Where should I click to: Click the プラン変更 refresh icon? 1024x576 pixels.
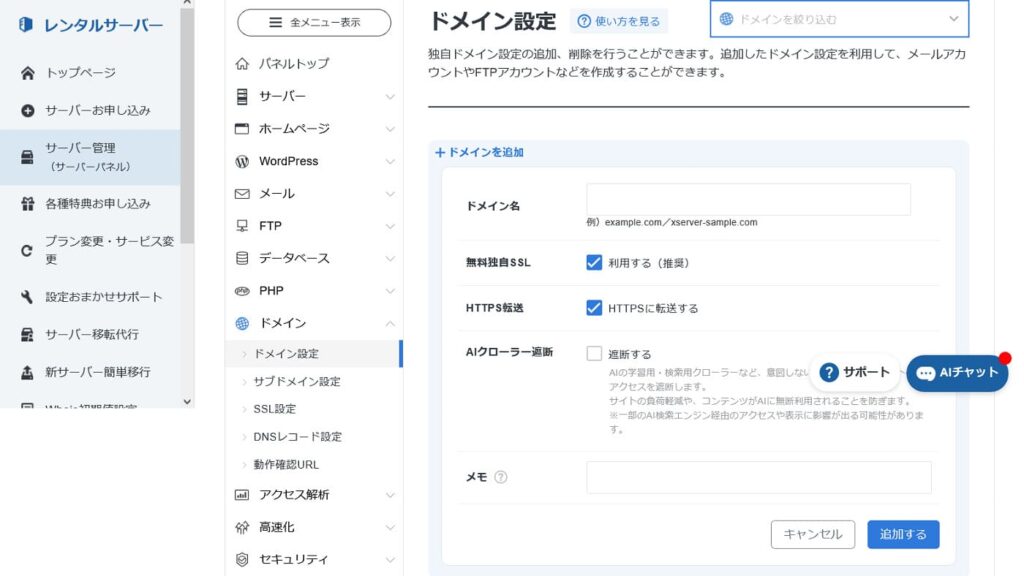point(27,250)
